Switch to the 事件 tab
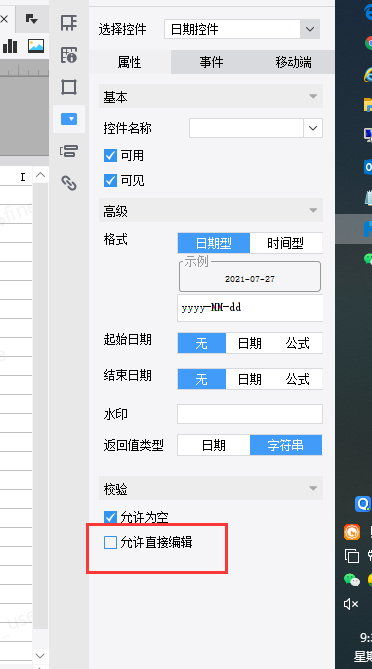Image resolution: width=372 pixels, height=669 pixels. (212, 62)
